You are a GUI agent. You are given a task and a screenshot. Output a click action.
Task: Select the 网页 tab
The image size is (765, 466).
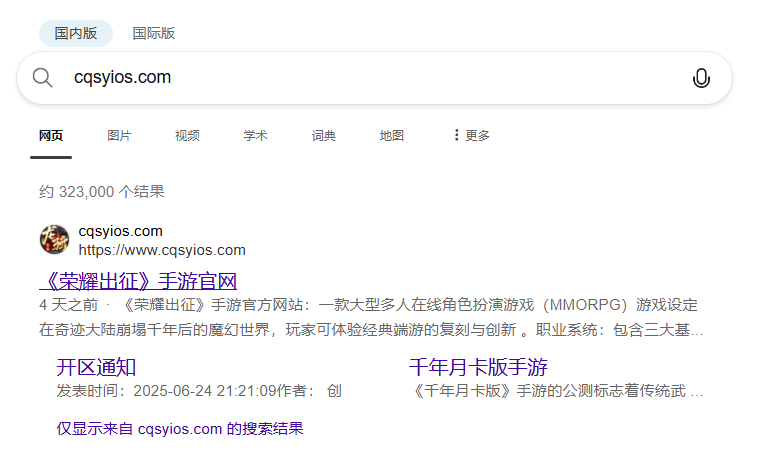[51, 135]
